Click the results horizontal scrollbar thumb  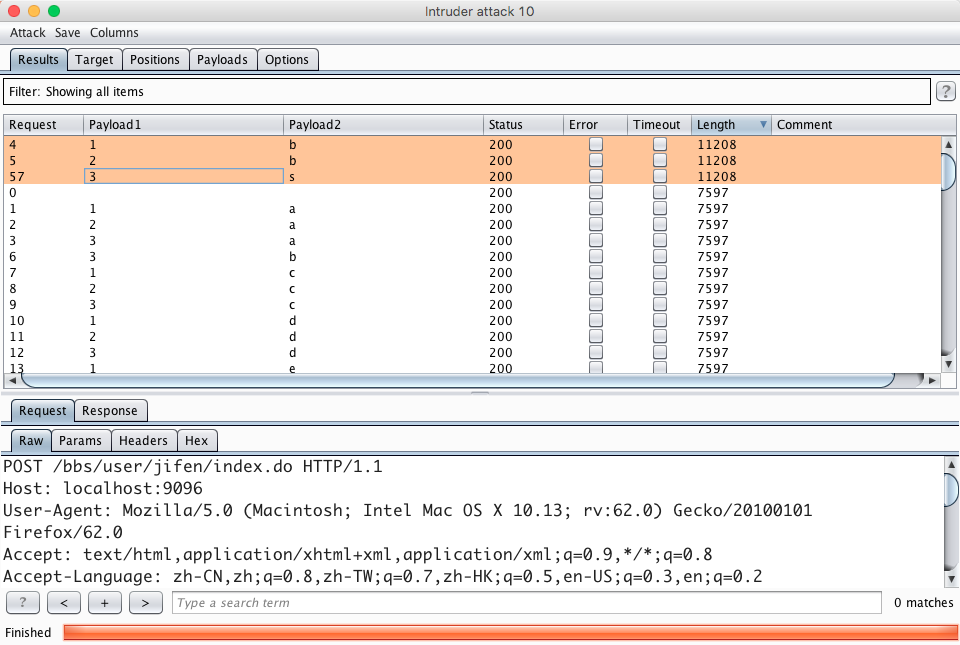[458, 381]
